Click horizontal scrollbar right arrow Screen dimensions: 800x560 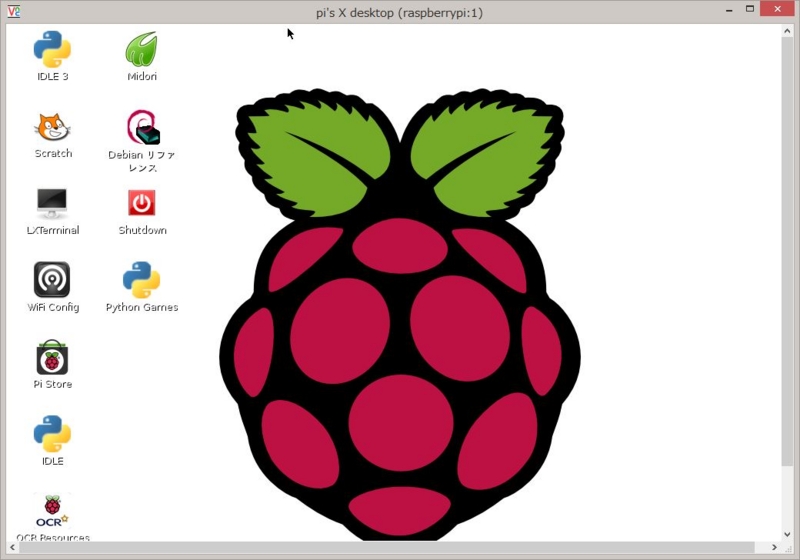click(x=774, y=547)
